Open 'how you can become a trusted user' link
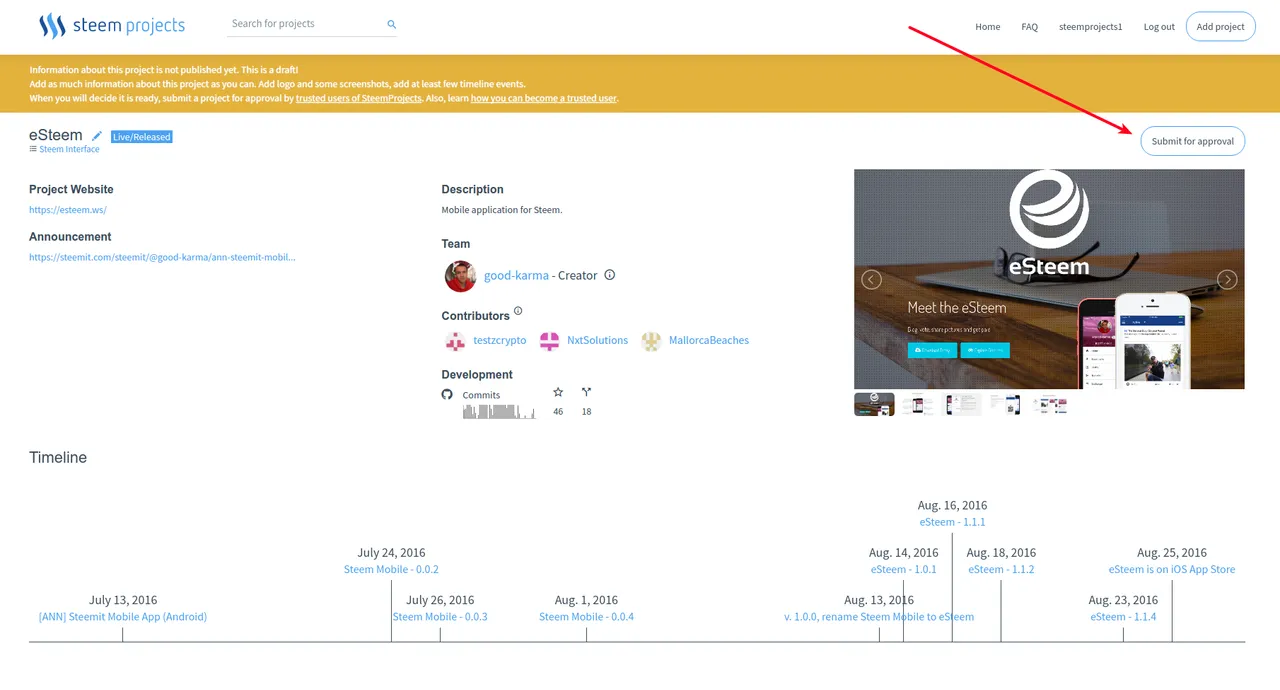The image size is (1280, 690). pos(544,99)
